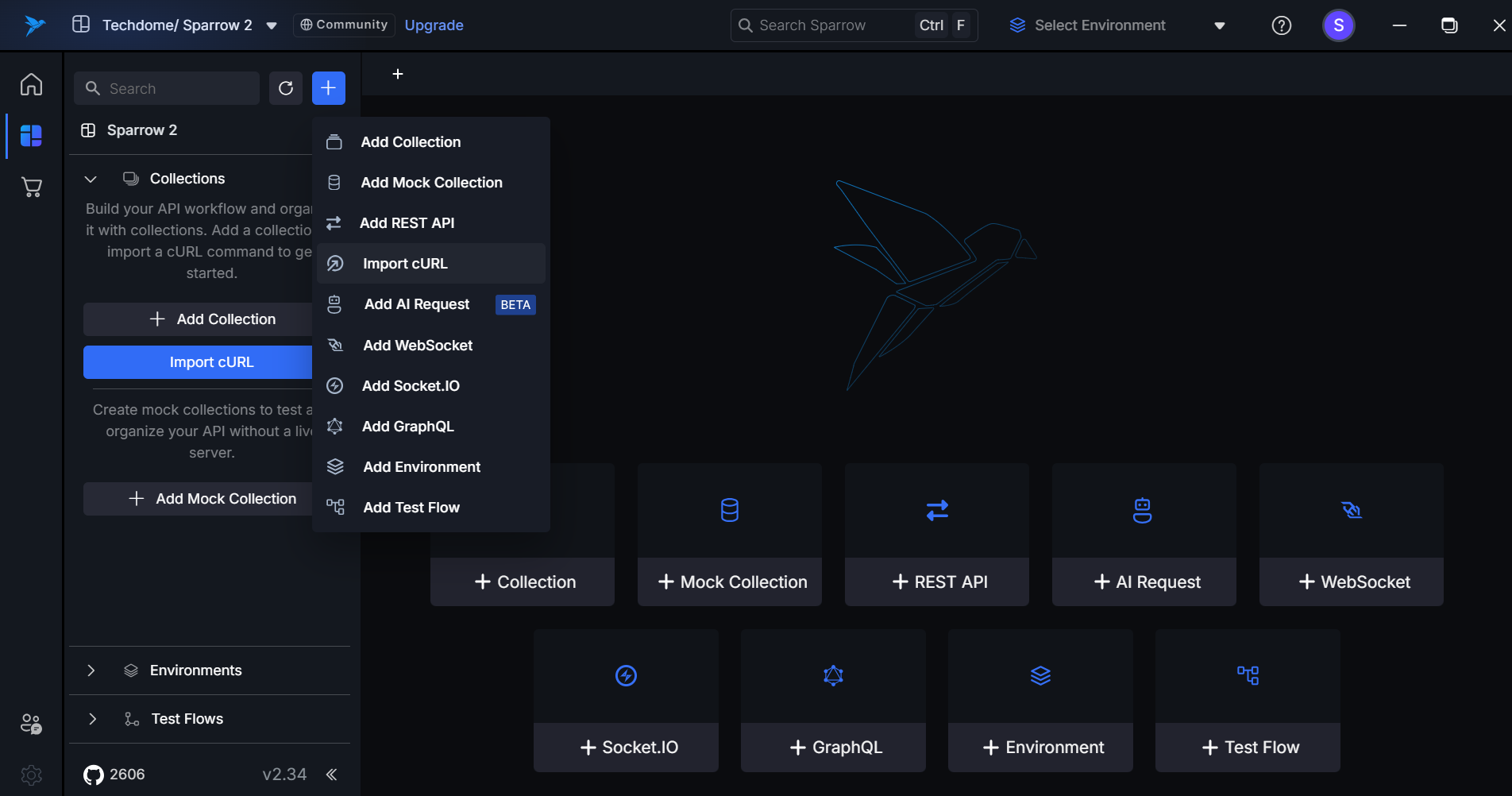The width and height of the screenshot is (1512, 796).
Task: Click the user avatar S icon
Action: point(1338,25)
